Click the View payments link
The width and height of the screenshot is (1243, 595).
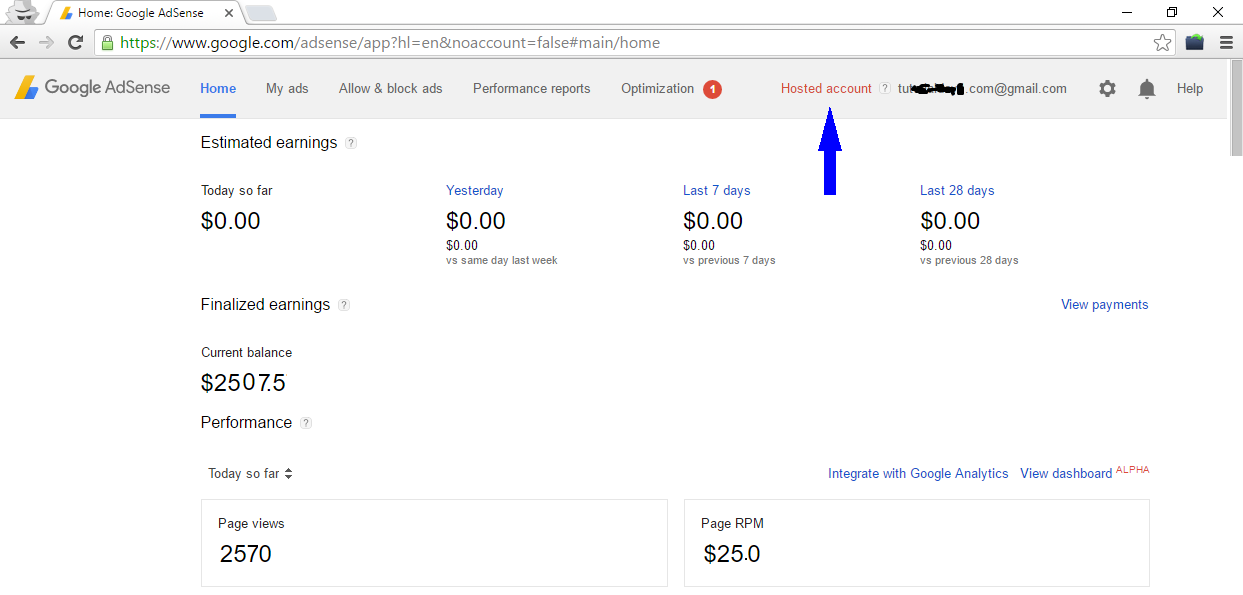1104,305
